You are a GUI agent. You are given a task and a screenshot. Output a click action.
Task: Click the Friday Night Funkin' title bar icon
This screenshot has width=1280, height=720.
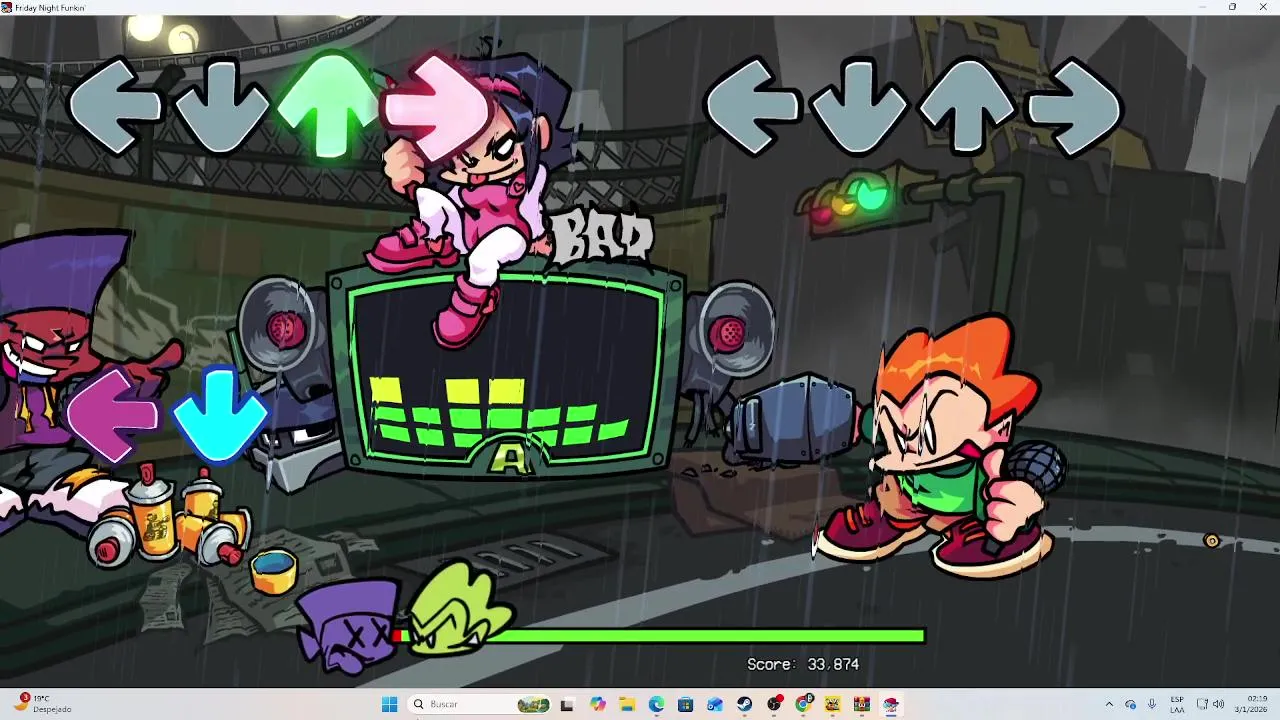coord(6,7)
